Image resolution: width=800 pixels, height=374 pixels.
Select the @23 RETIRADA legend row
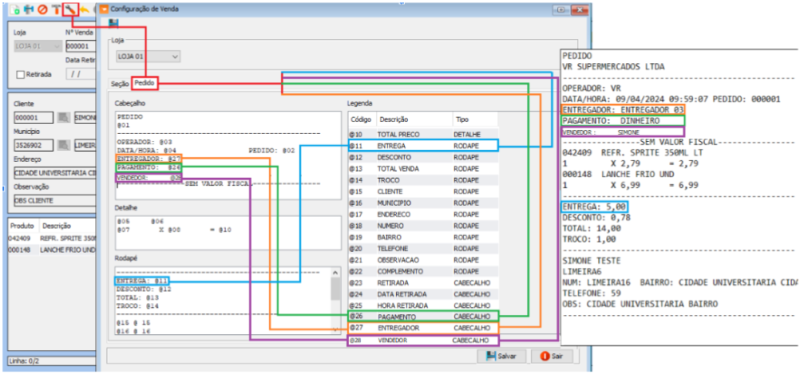[x=423, y=283]
